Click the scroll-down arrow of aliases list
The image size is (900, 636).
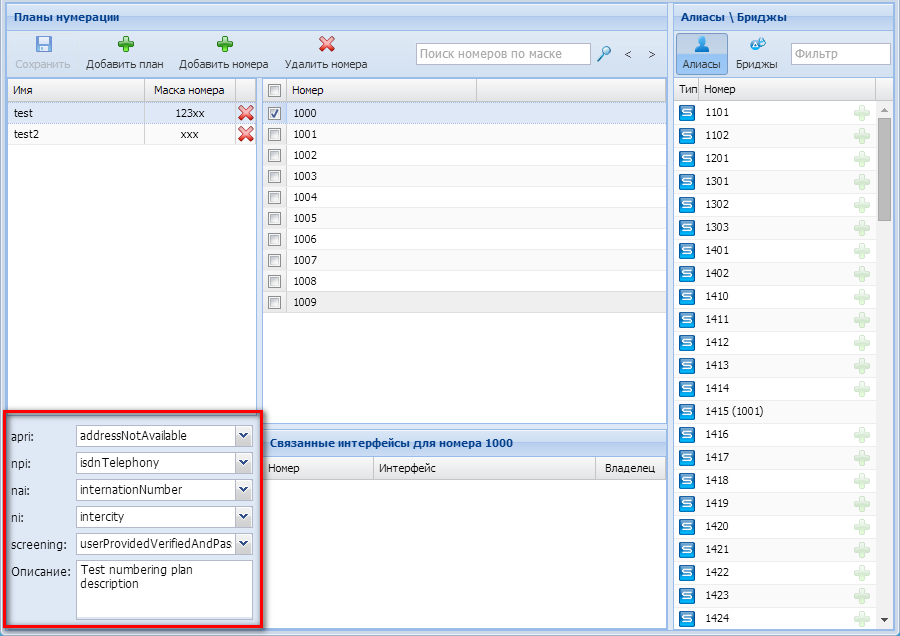(884, 619)
